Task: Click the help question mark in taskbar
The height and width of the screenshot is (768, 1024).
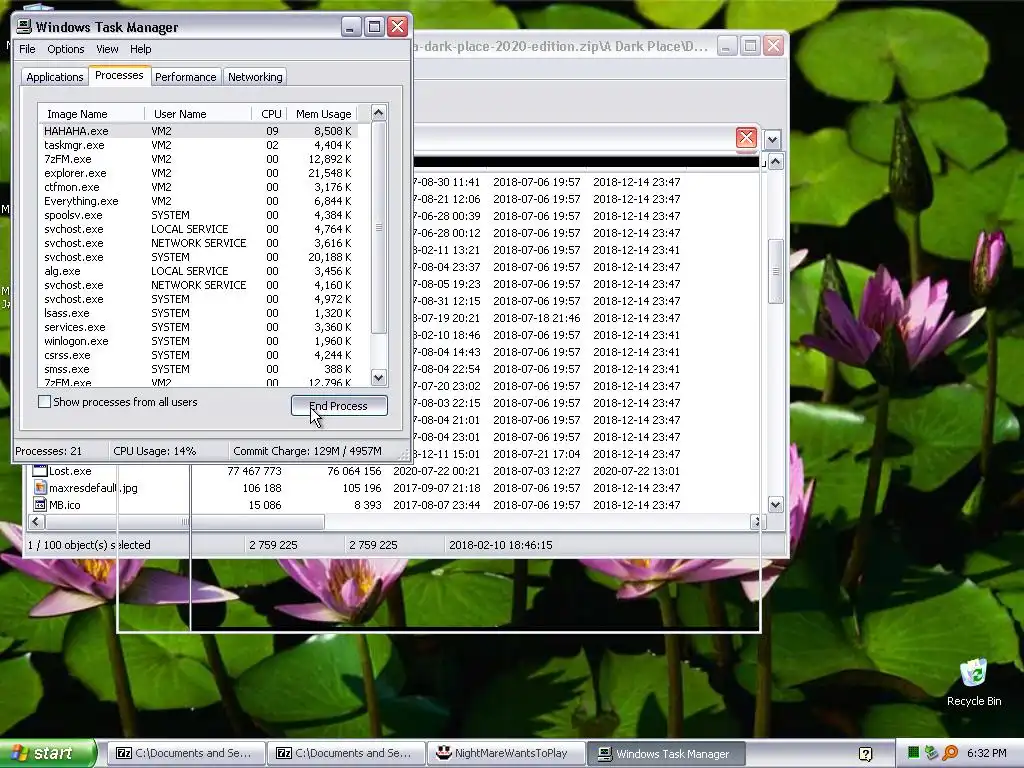Action: [x=866, y=754]
